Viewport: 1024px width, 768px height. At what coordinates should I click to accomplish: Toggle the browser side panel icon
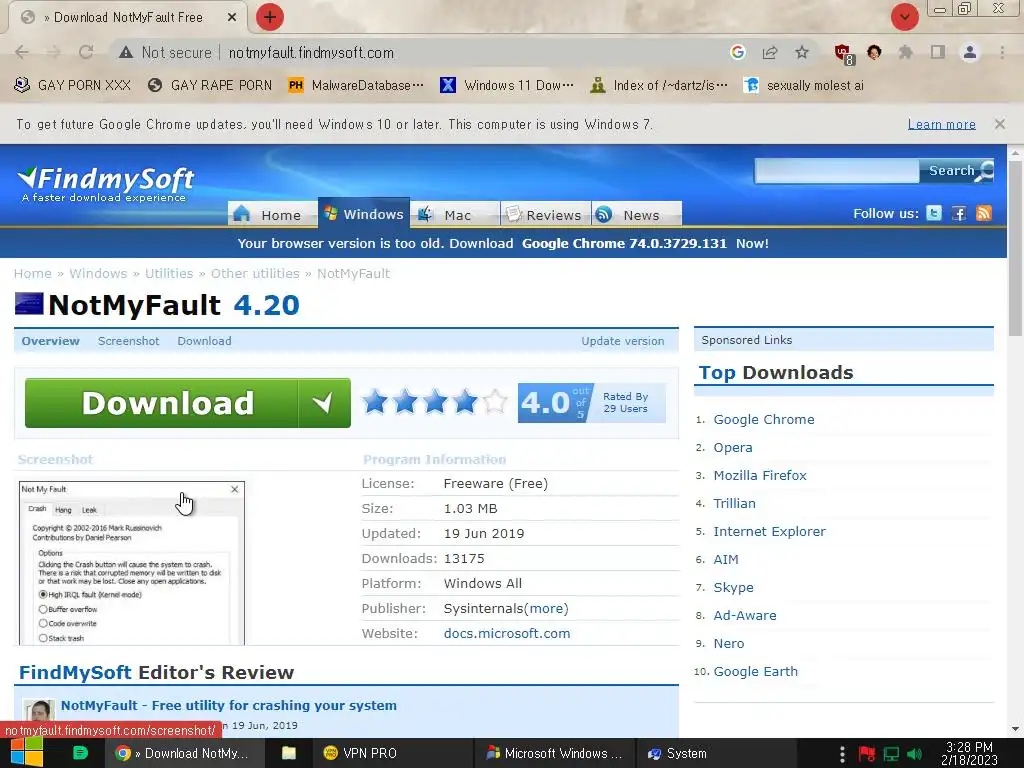[x=938, y=52]
